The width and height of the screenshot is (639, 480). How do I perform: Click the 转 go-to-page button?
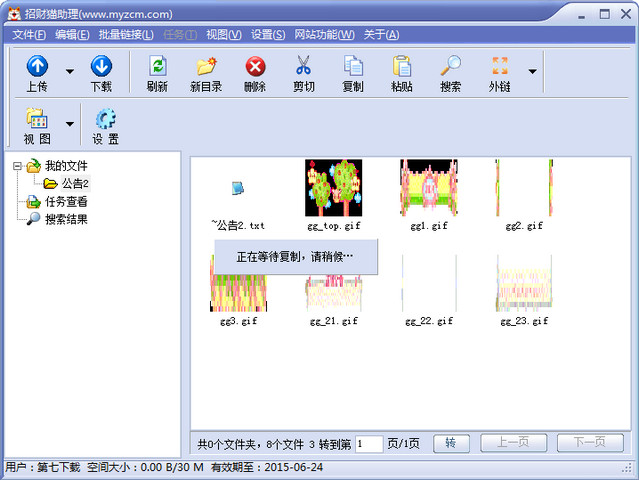tap(451, 443)
